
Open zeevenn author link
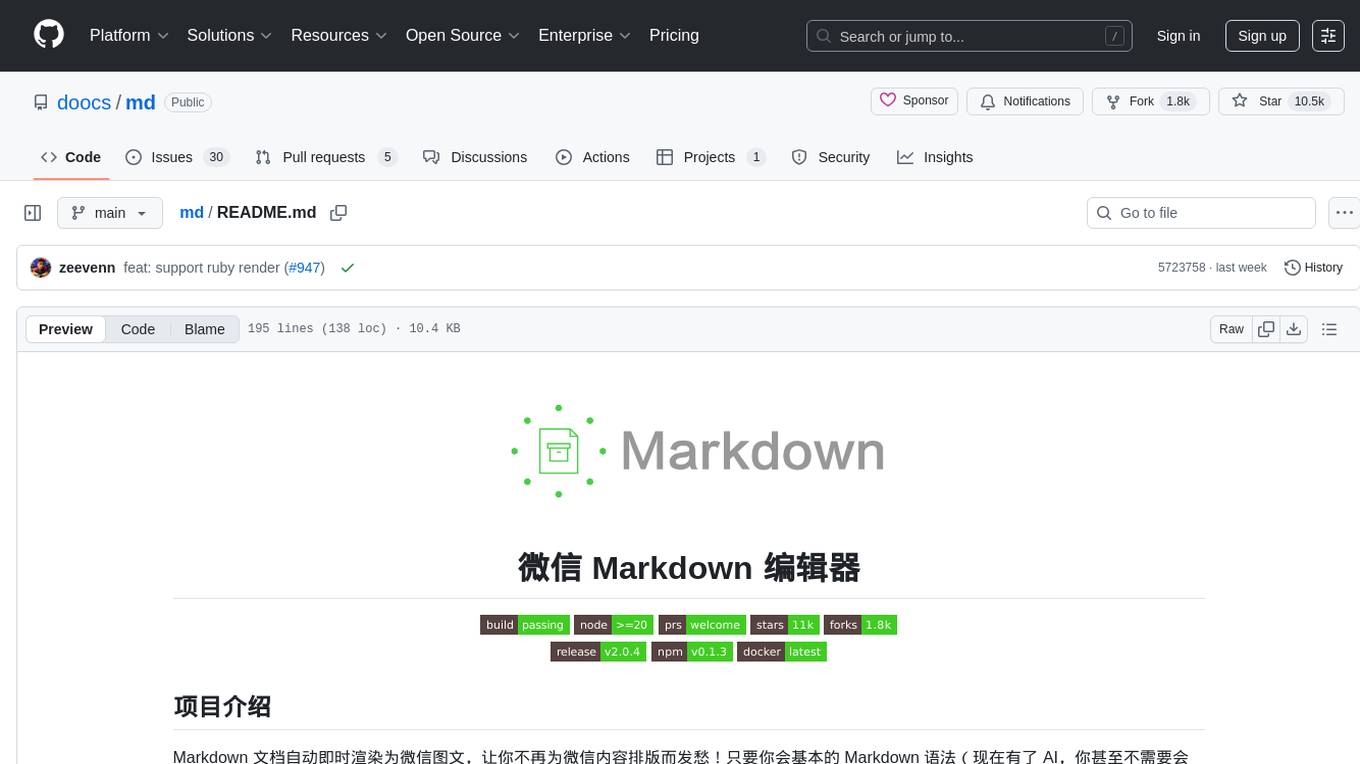click(x=87, y=268)
